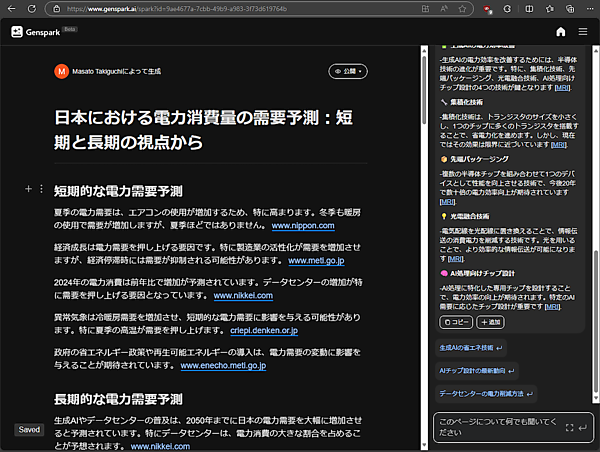Click the 追加 add button

click(490, 323)
